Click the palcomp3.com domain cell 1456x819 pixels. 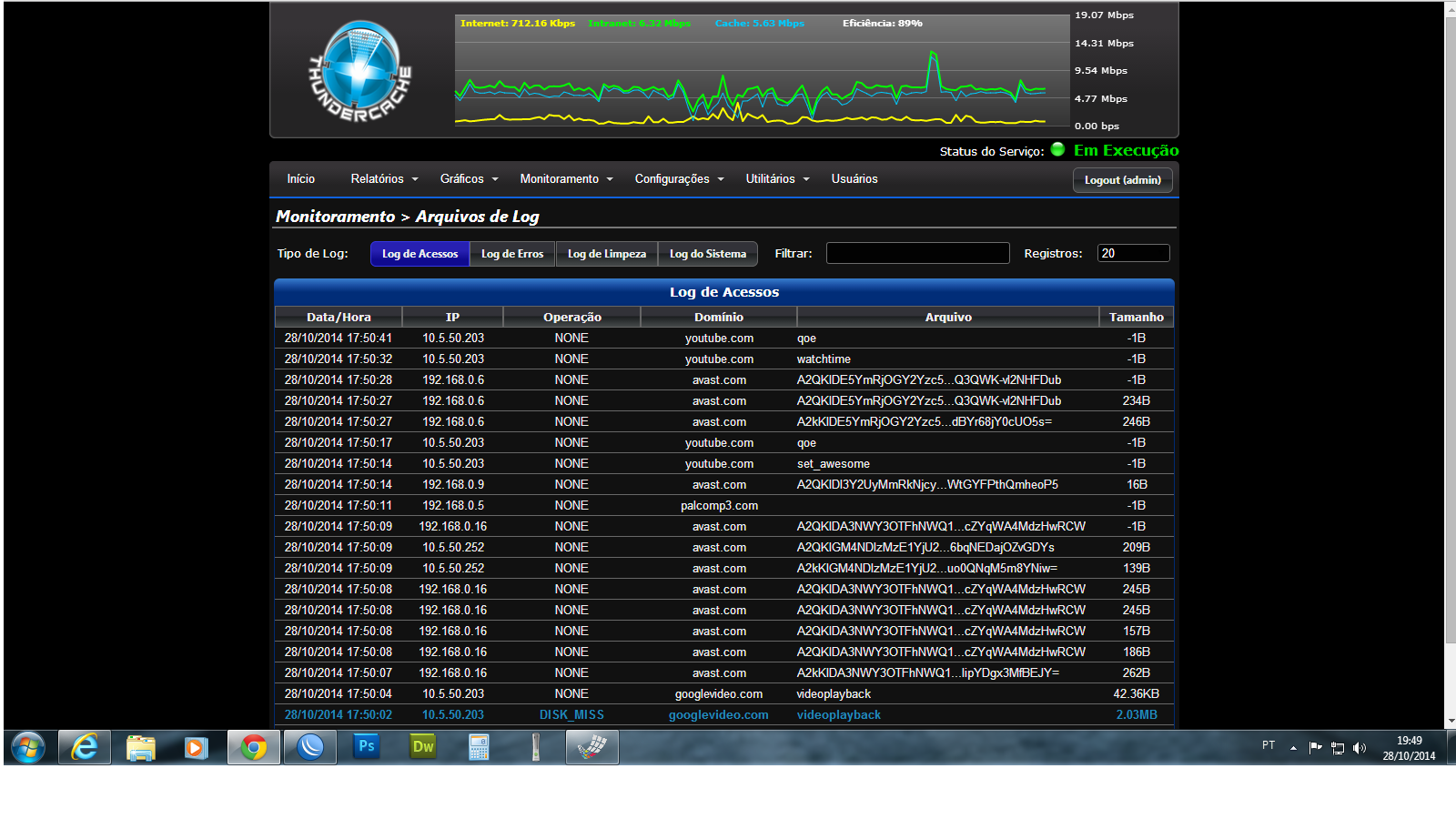[719, 506]
